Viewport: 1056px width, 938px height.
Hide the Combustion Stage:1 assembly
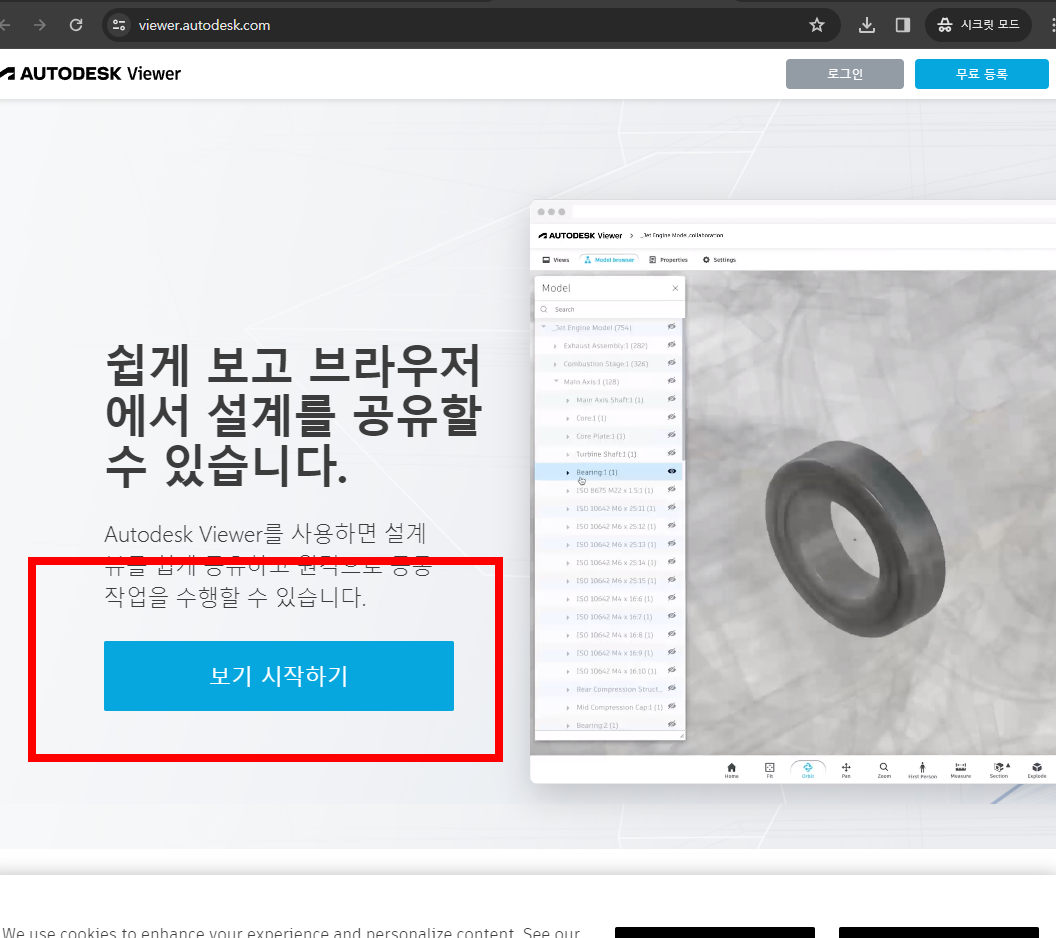(671, 363)
